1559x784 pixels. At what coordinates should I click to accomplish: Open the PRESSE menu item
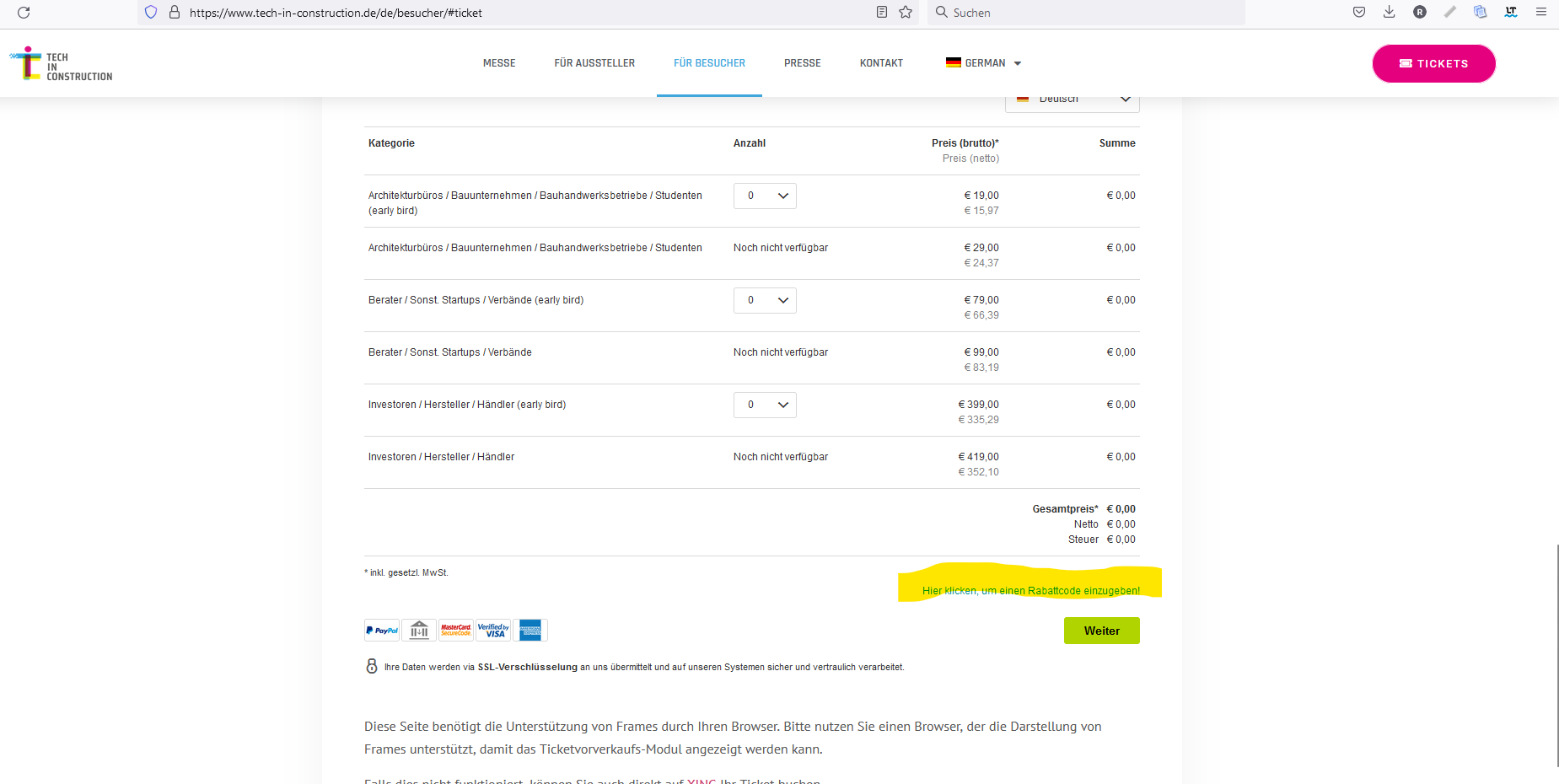tap(803, 63)
